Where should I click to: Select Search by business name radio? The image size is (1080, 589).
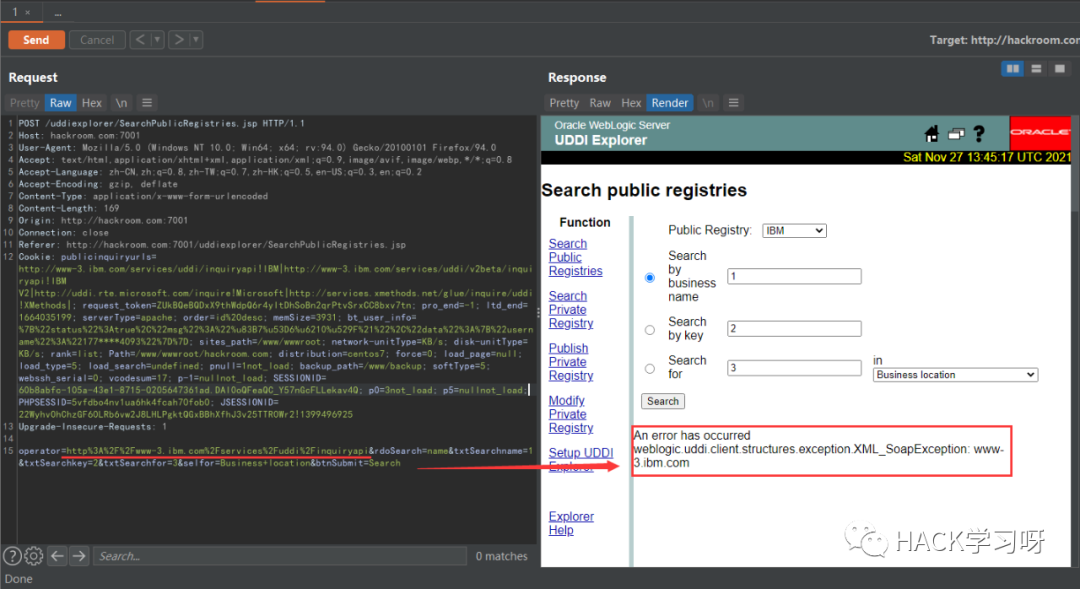click(x=650, y=278)
